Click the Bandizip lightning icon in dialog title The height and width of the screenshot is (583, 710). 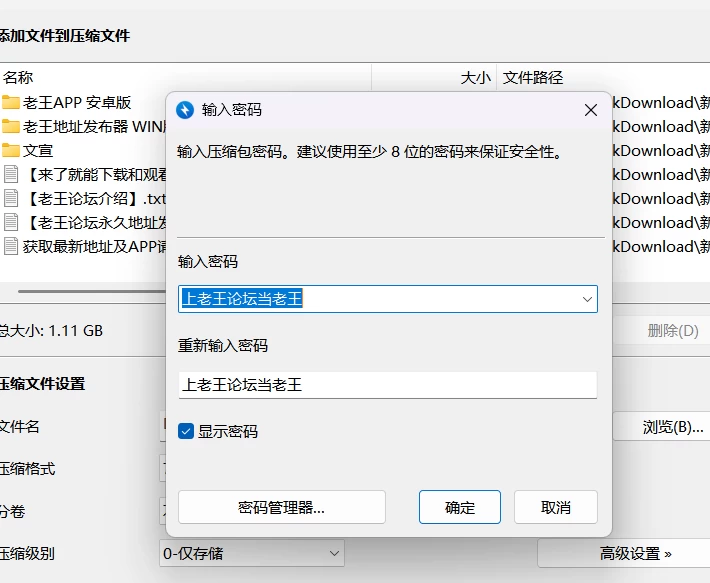click(185, 110)
